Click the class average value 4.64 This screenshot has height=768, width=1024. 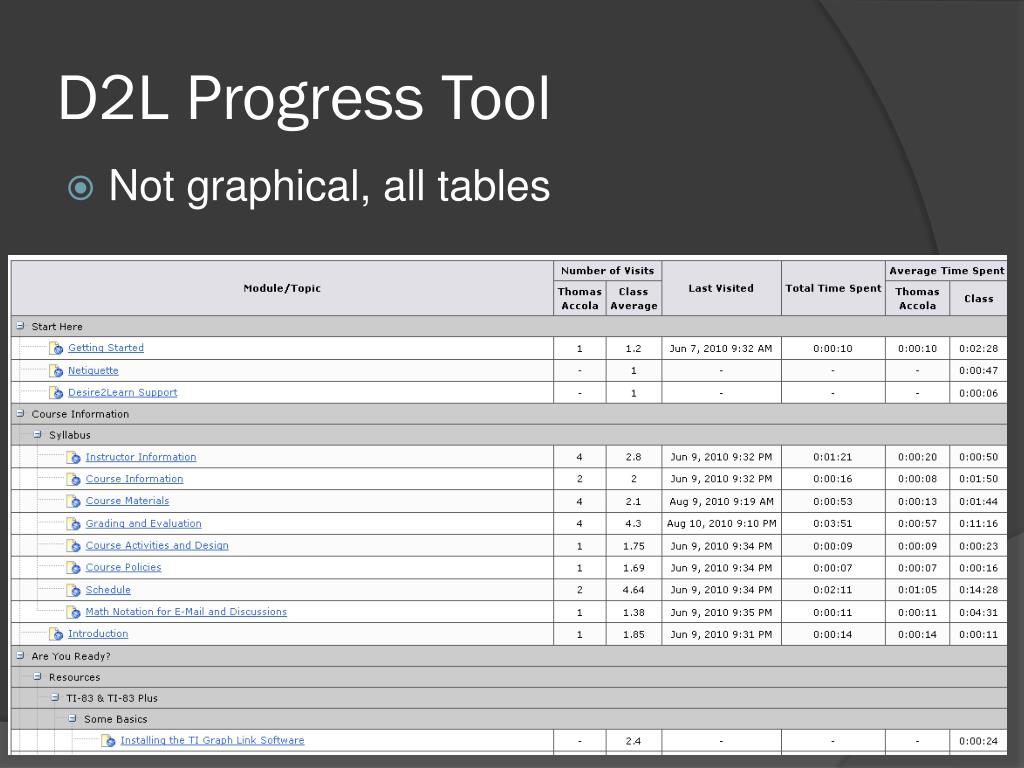tap(633, 590)
